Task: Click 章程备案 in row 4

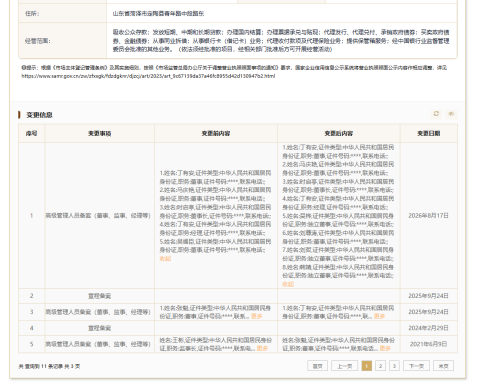Action: click(x=100, y=328)
